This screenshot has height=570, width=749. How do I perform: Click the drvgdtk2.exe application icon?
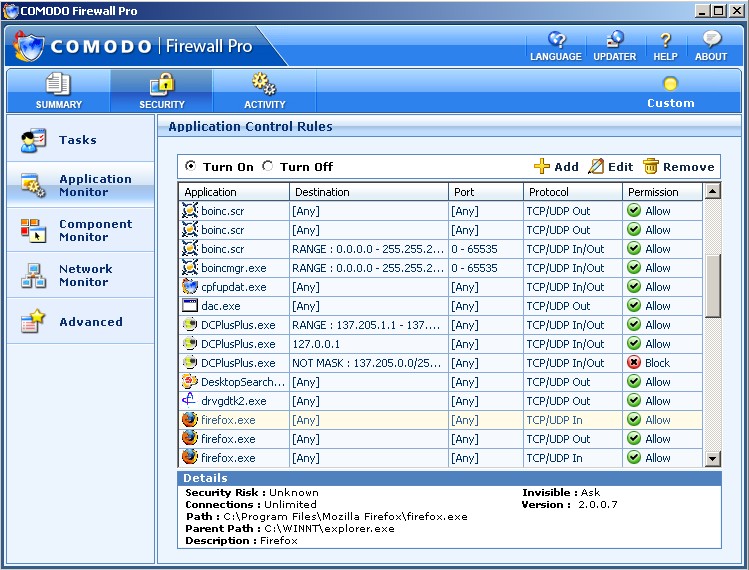point(189,400)
